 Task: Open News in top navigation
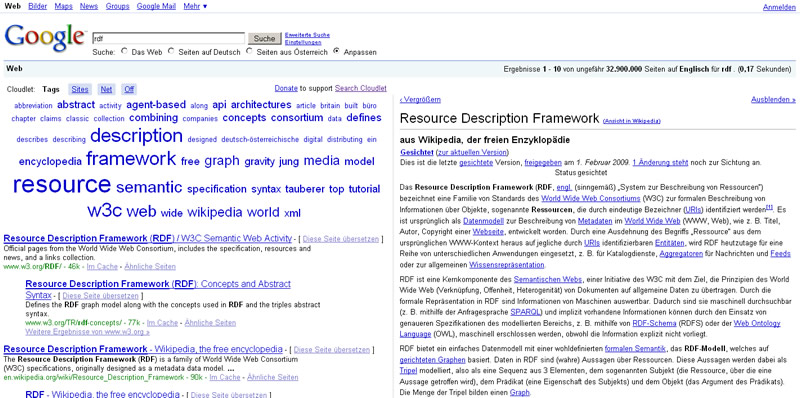(x=89, y=6)
